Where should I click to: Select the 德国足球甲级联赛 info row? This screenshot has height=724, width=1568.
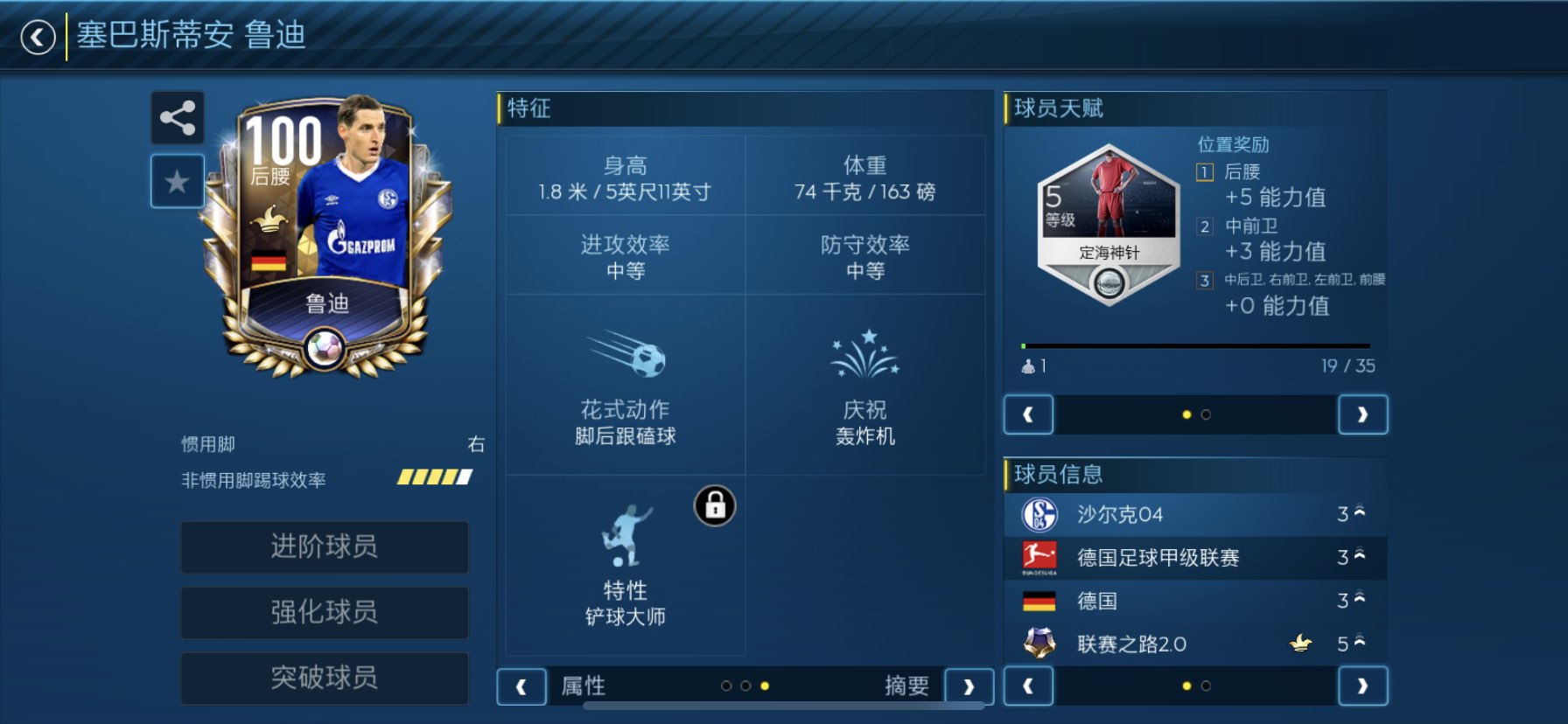pyautogui.click(x=1195, y=558)
